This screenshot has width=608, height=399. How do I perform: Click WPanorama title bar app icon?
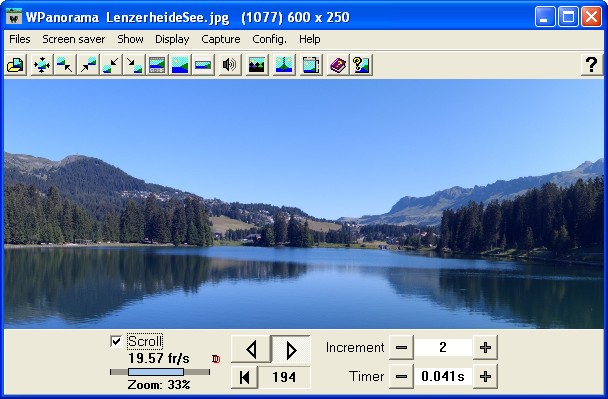point(14,17)
